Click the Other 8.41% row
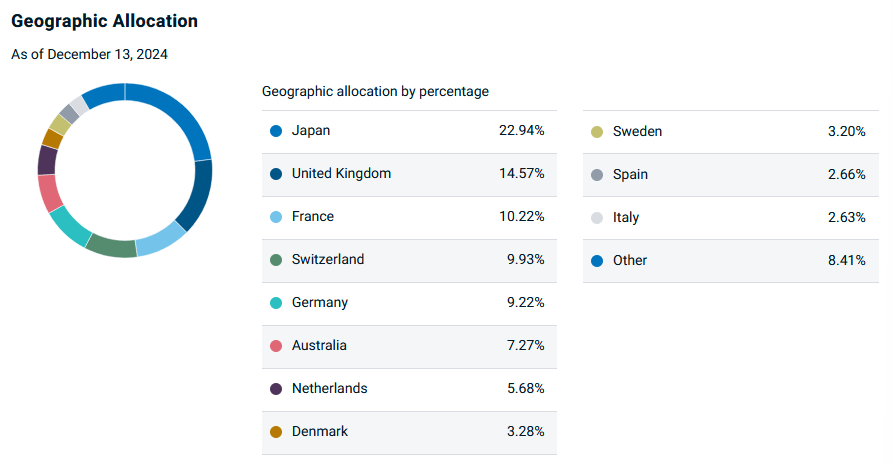This screenshot has width=893, height=464. 731,261
